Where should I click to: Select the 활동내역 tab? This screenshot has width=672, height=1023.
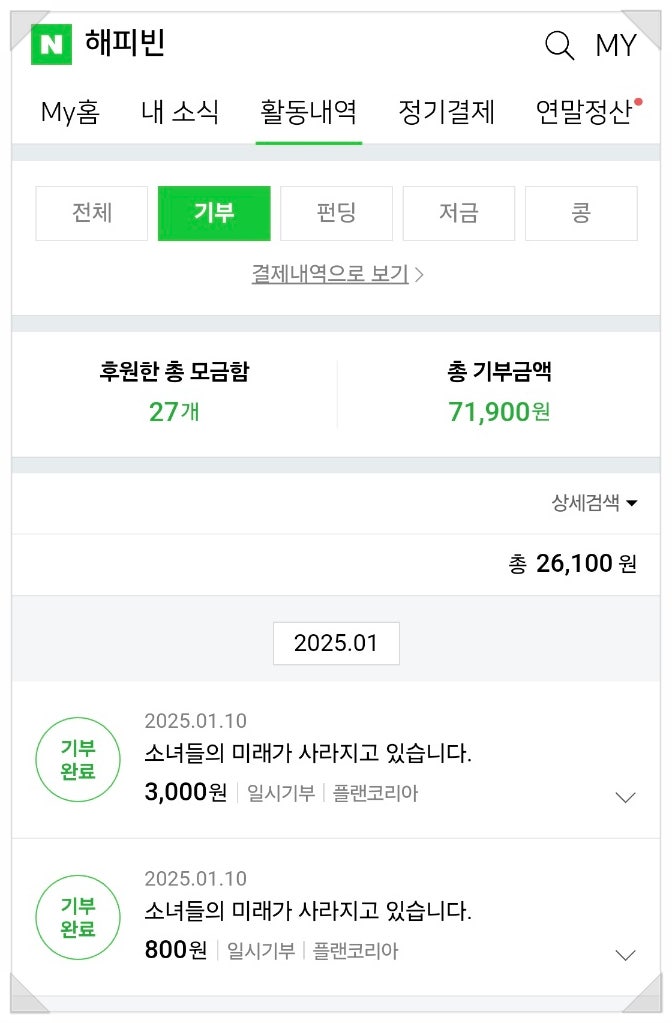pyautogui.click(x=308, y=111)
